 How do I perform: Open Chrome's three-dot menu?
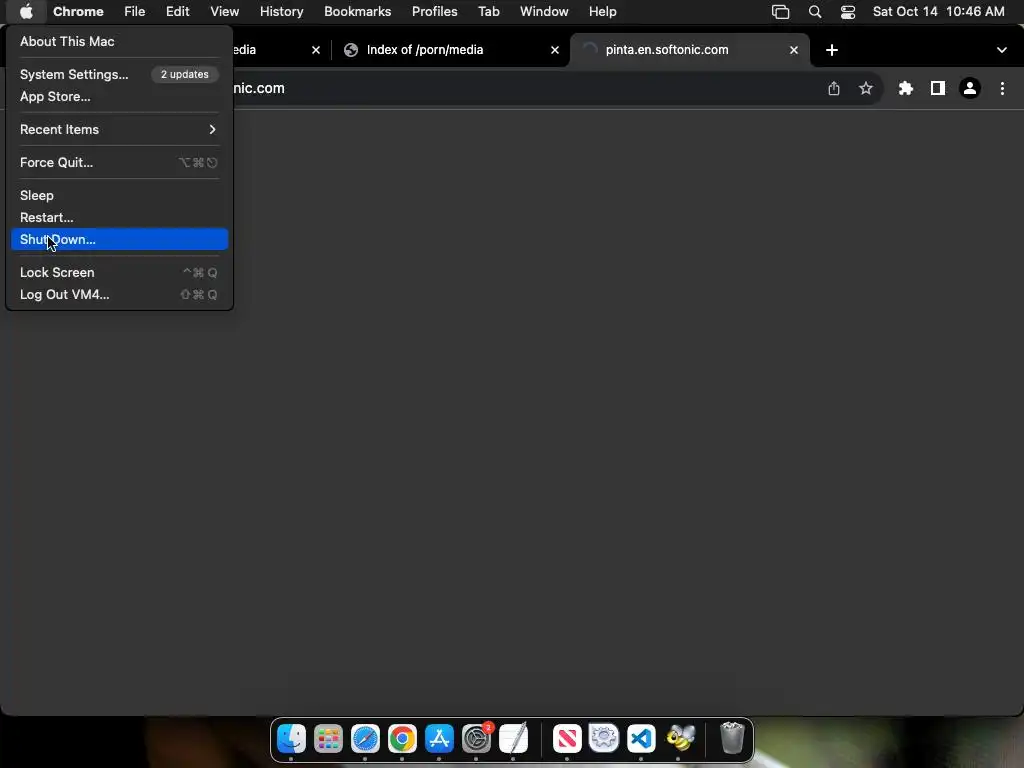(1002, 88)
